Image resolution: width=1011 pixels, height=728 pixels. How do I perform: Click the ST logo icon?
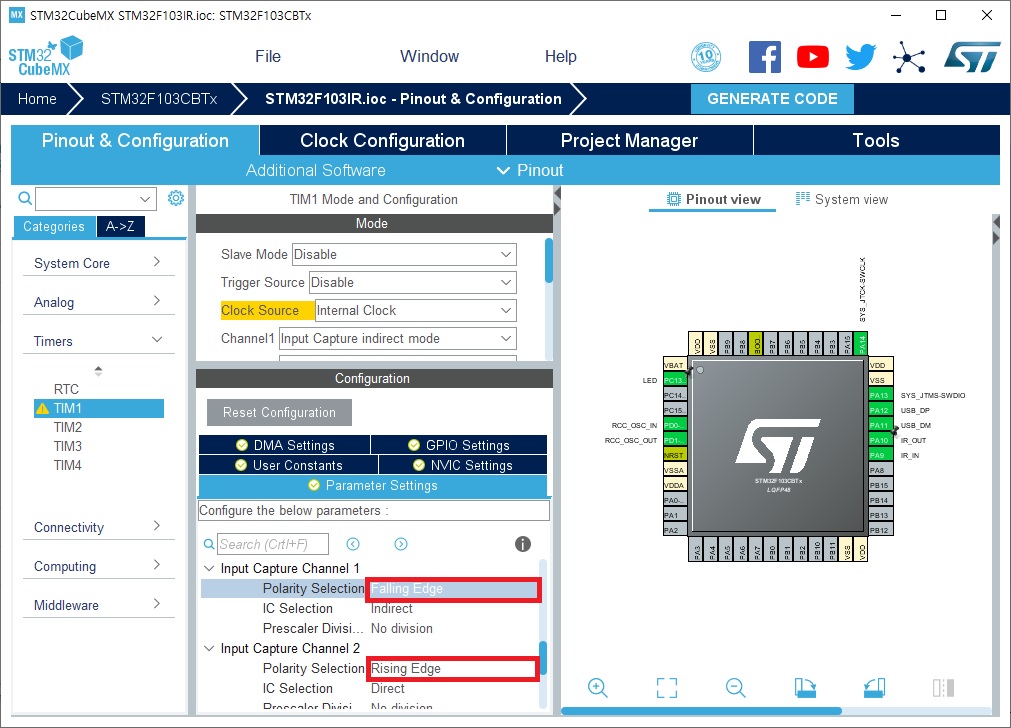click(x=972, y=57)
